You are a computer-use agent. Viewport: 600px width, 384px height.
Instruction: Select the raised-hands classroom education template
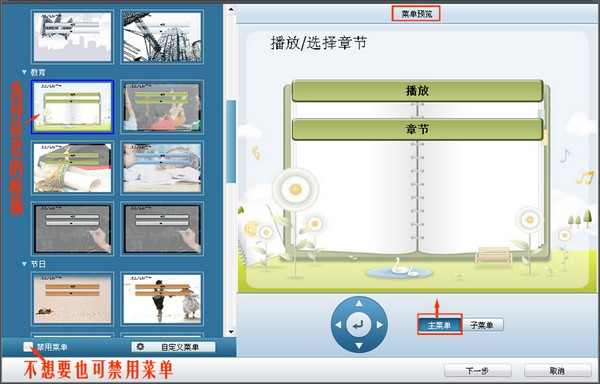[162, 107]
